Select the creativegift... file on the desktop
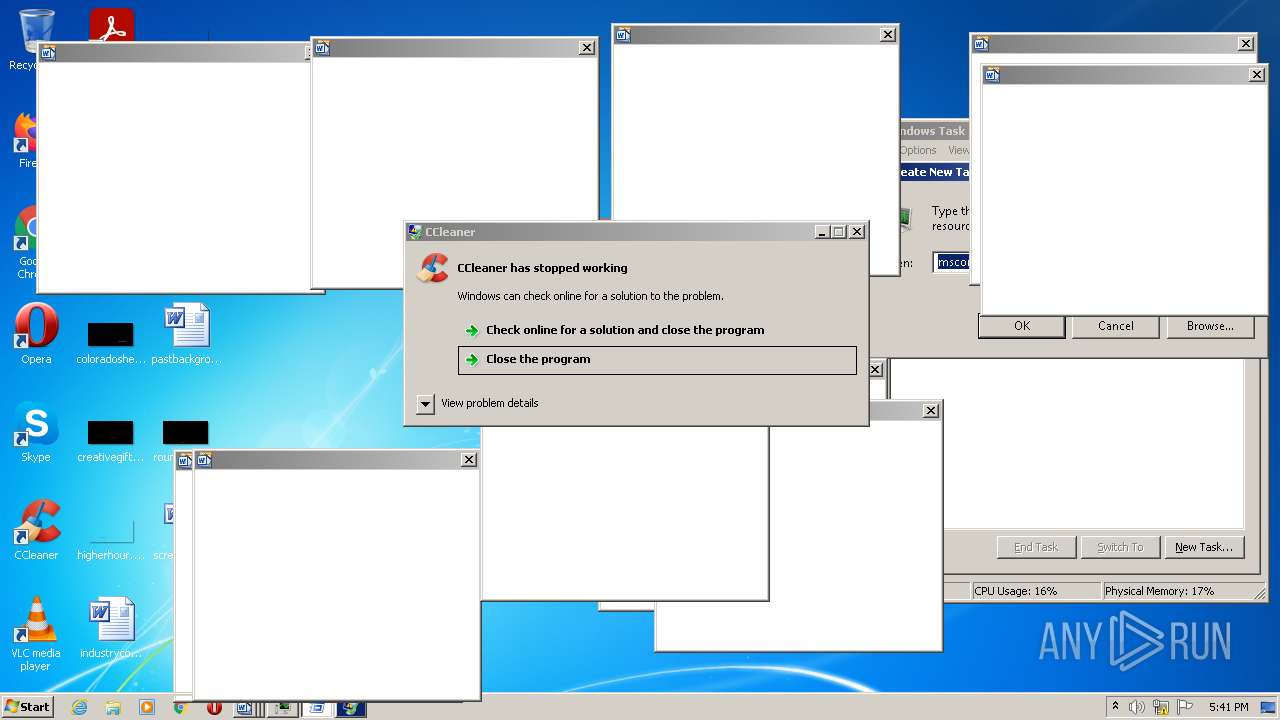1280x720 pixels. [111, 440]
